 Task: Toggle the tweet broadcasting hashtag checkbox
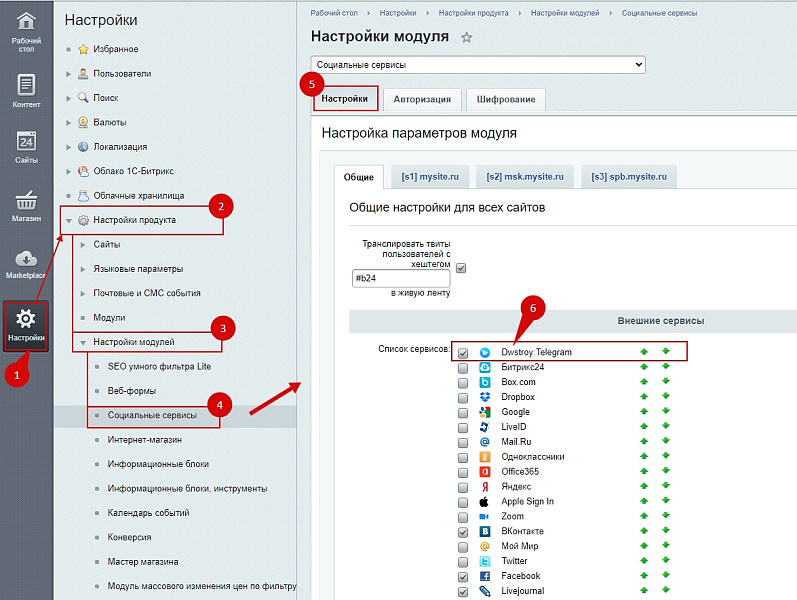[461, 268]
